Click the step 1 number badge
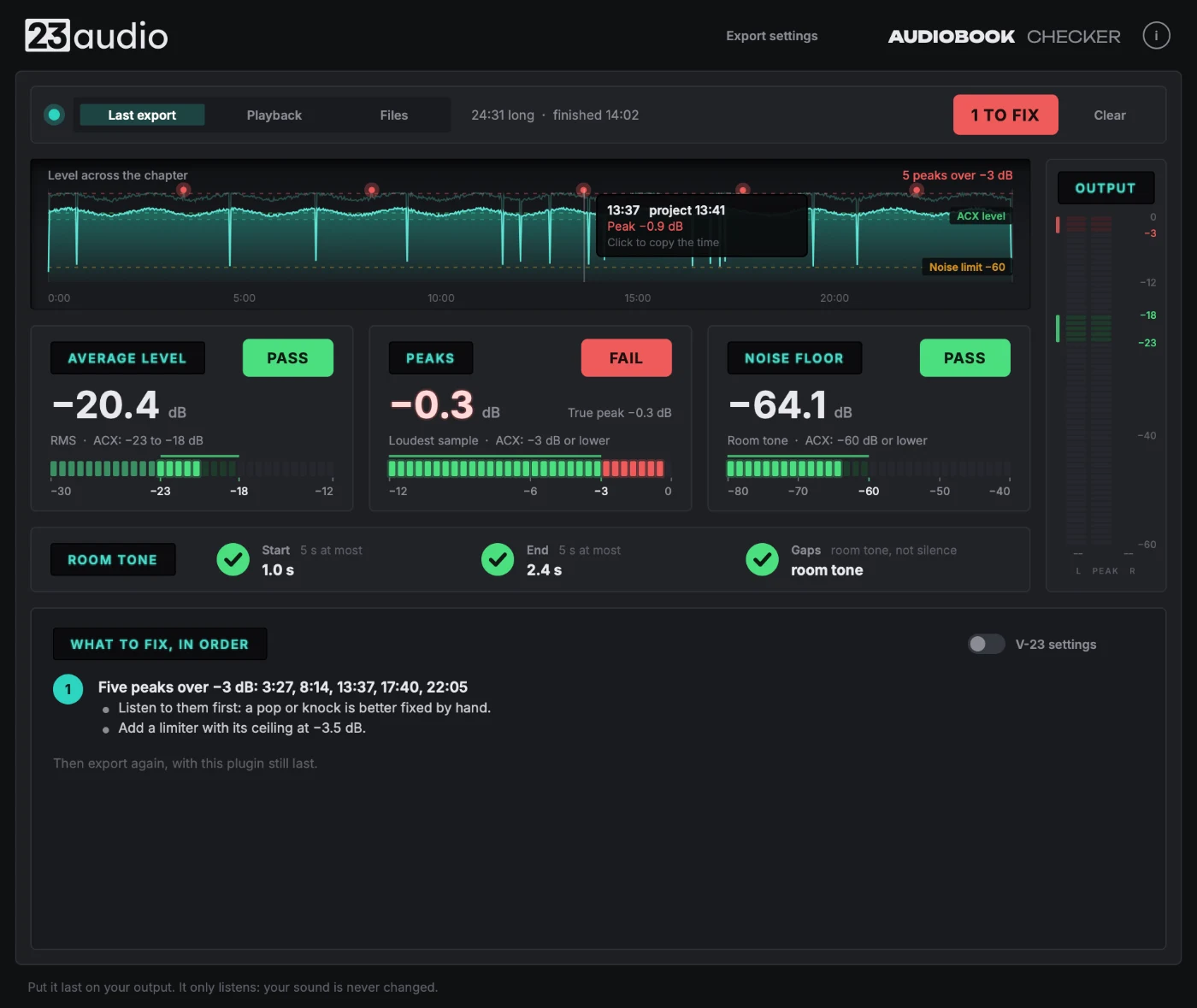 pyautogui.click(x=68, y=689)
